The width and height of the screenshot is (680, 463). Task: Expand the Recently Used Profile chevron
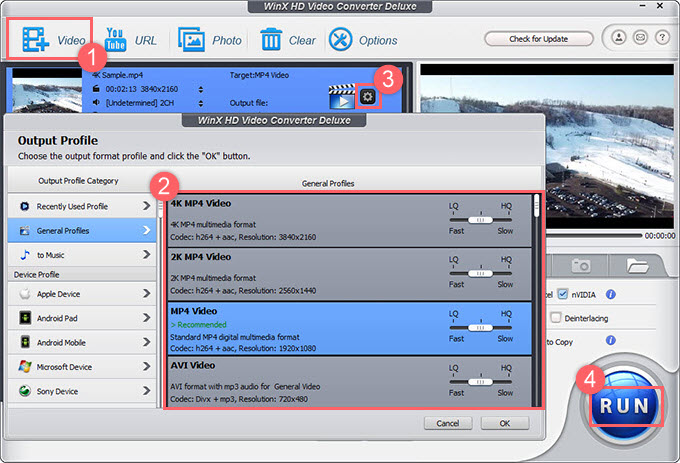tap(147, 206)
